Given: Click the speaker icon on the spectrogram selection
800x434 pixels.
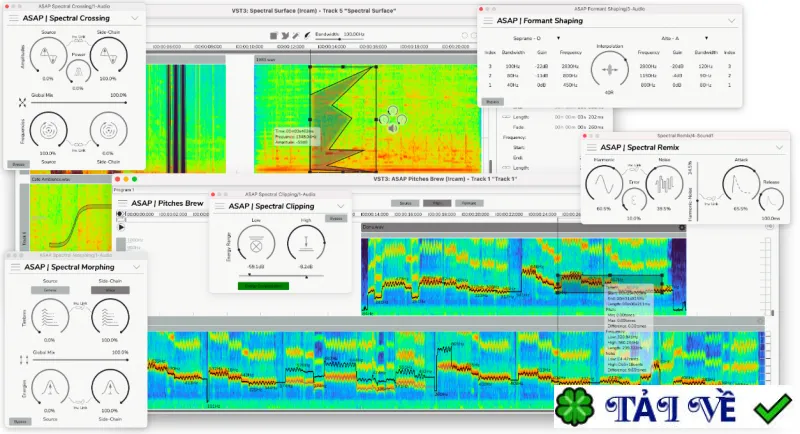Looking at the screenshot, I should (x=393, y=129).
